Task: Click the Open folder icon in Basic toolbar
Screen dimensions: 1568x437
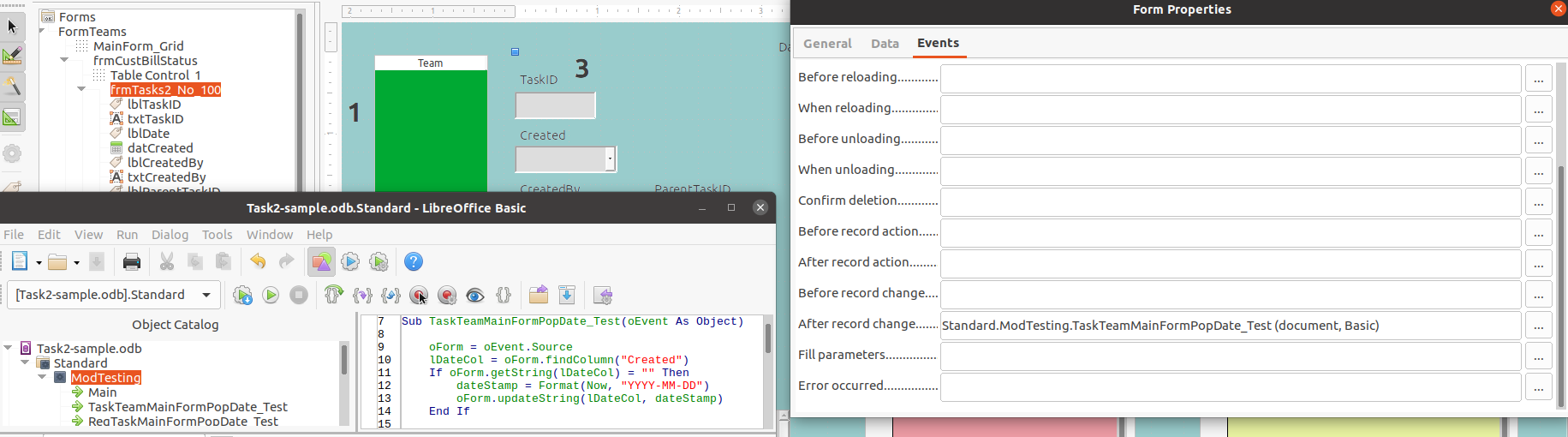Action: 58,262
